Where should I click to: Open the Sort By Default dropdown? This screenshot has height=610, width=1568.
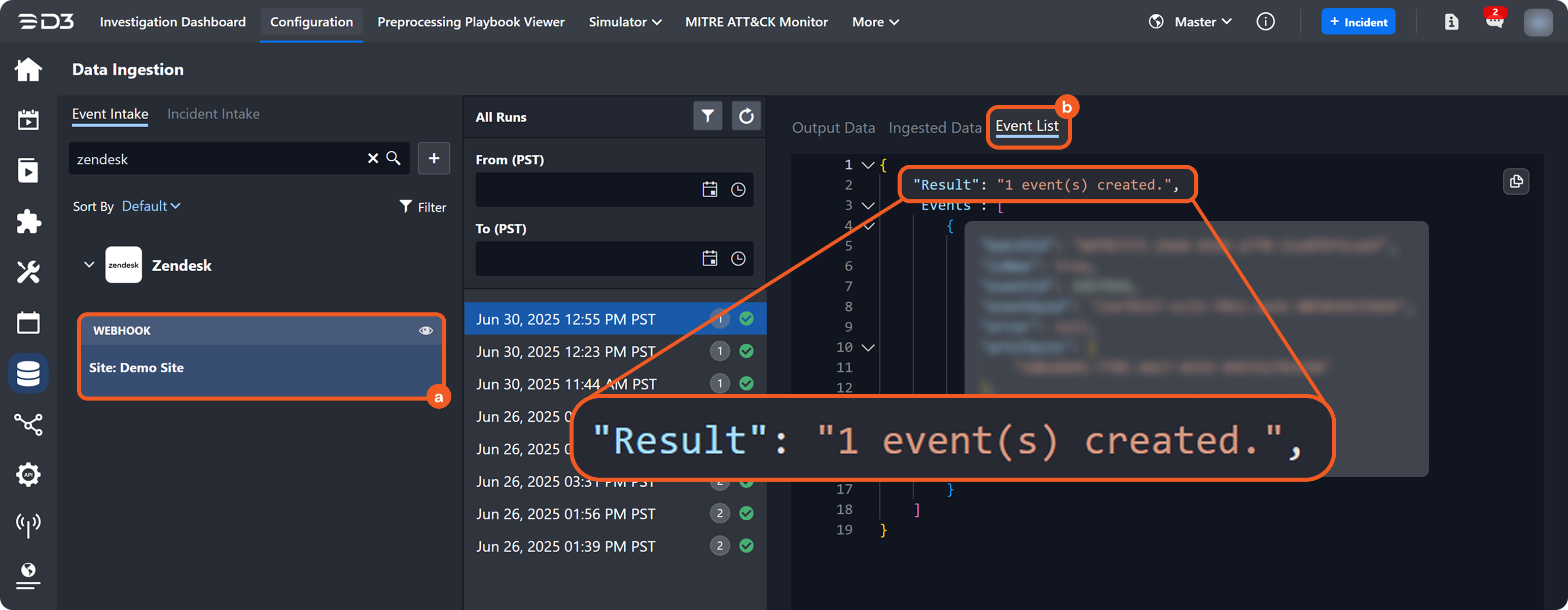(x=151, y=206)
